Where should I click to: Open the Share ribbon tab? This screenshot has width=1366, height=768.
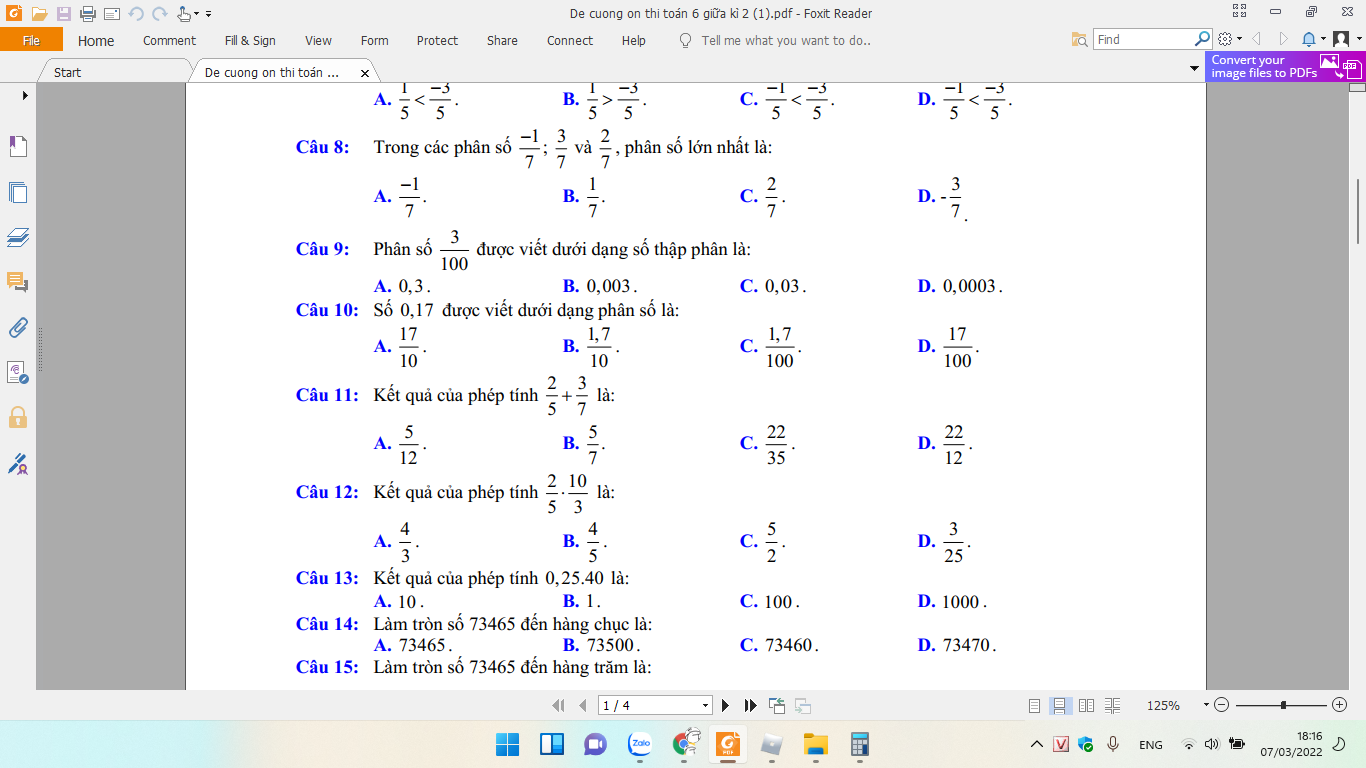coord(502,41)
